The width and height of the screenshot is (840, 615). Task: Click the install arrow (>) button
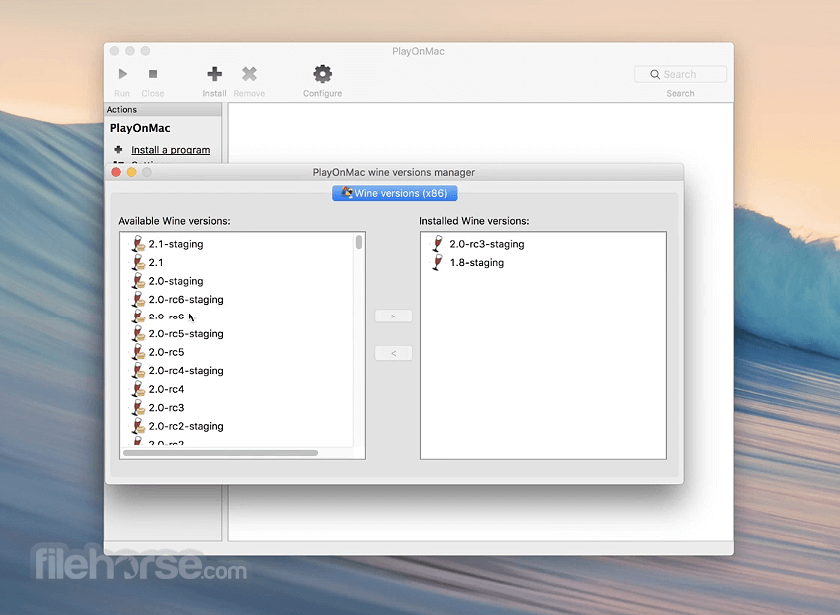coord(393,316)
